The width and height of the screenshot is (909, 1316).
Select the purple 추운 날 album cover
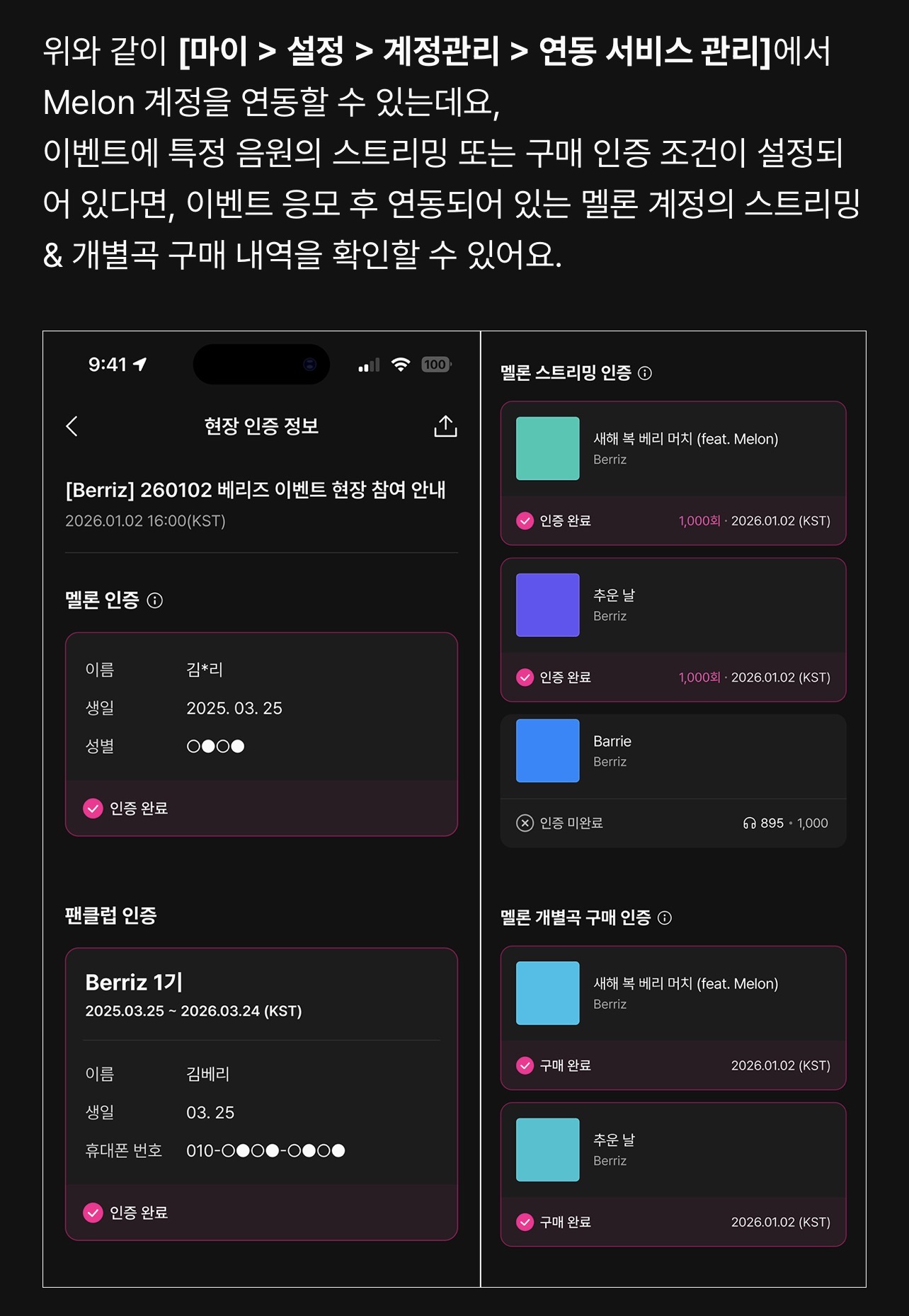click(x=547, y=605)
